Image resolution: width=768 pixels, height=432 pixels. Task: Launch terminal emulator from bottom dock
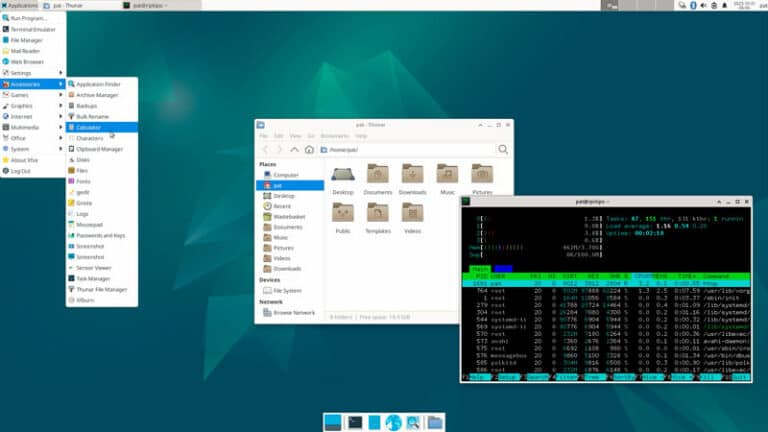[354, 422]
